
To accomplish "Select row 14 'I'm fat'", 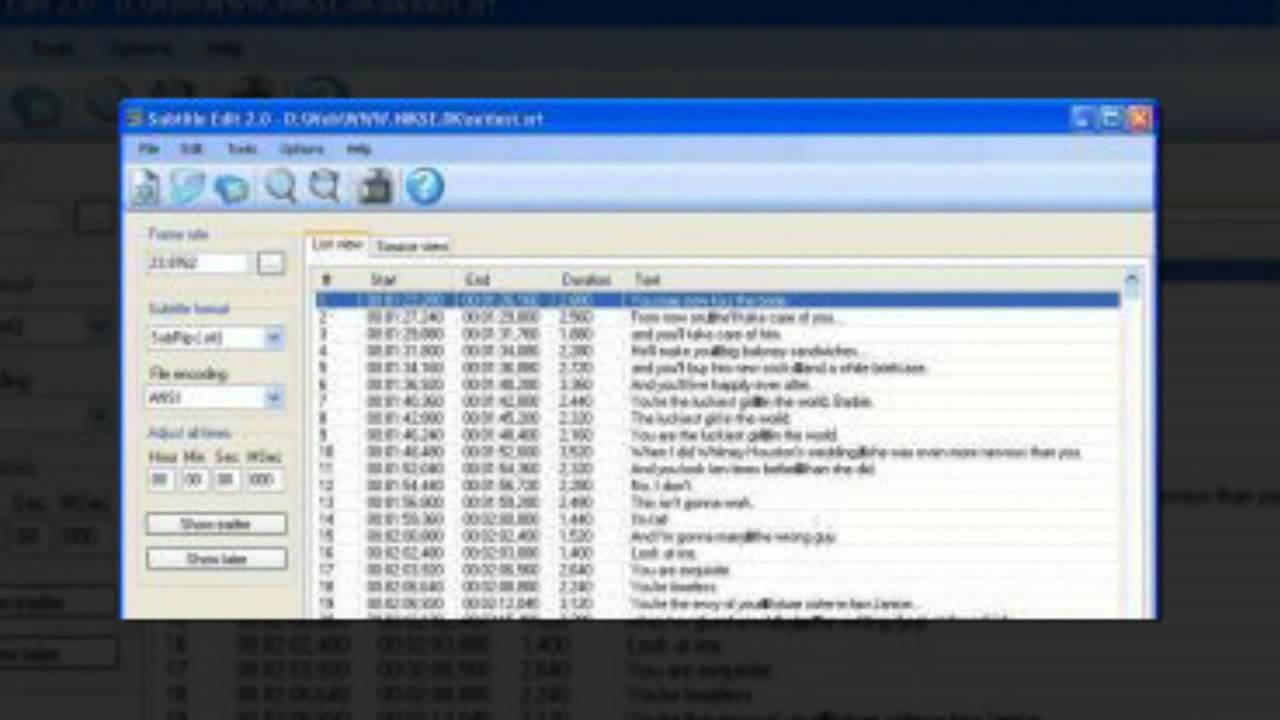I will point(717,519).
